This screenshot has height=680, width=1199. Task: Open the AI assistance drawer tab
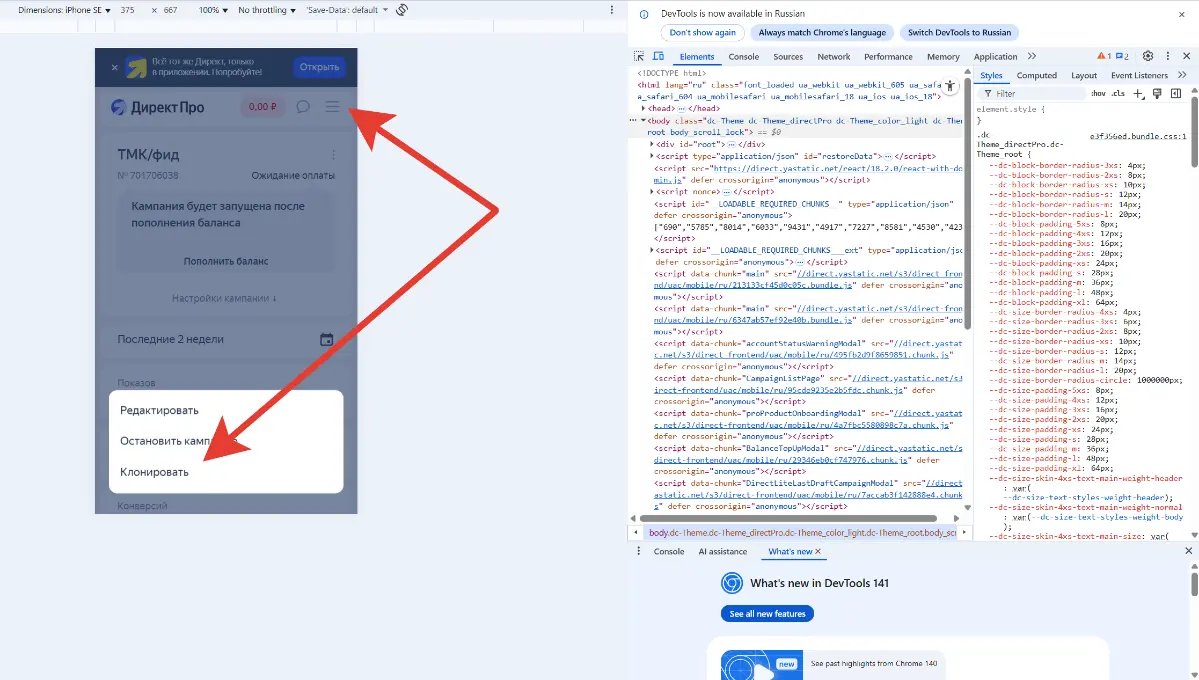(723, 551)
